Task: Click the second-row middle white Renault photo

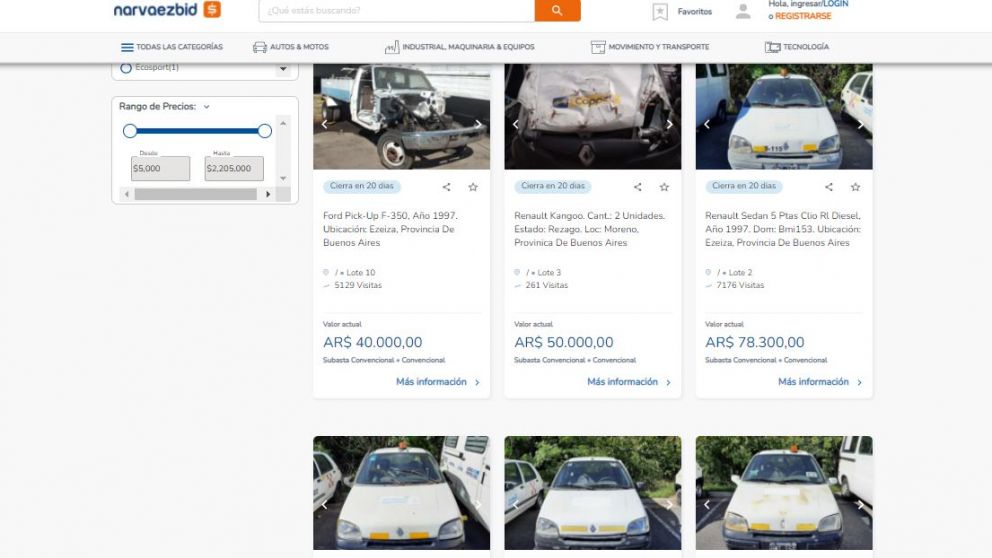Action: pos(593,493)
